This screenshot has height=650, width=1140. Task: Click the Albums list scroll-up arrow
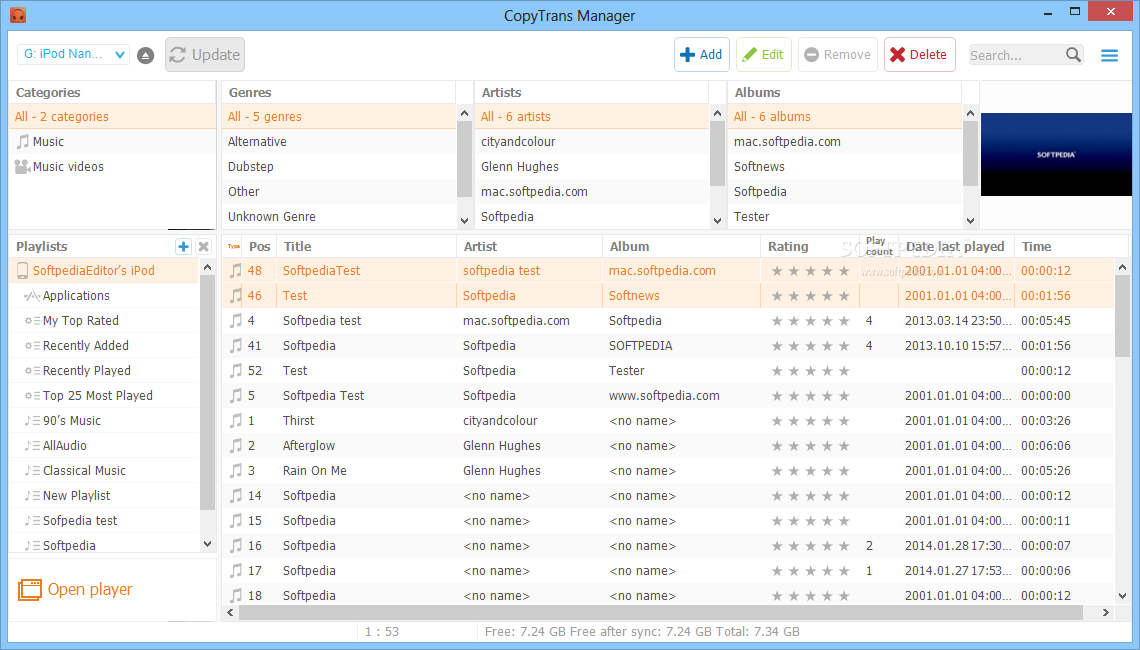point(971,113)
